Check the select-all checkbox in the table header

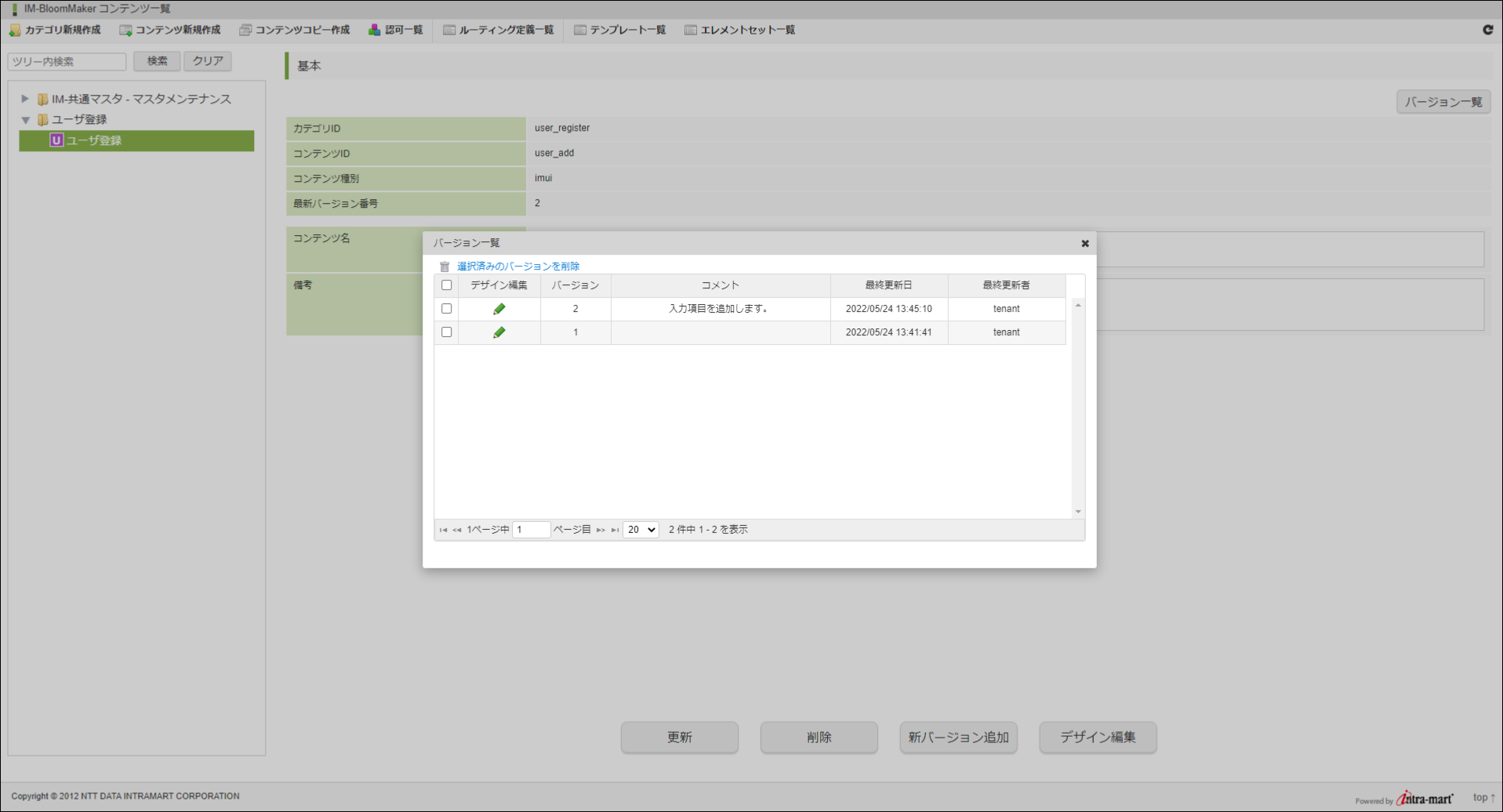(x=446, y=285)
